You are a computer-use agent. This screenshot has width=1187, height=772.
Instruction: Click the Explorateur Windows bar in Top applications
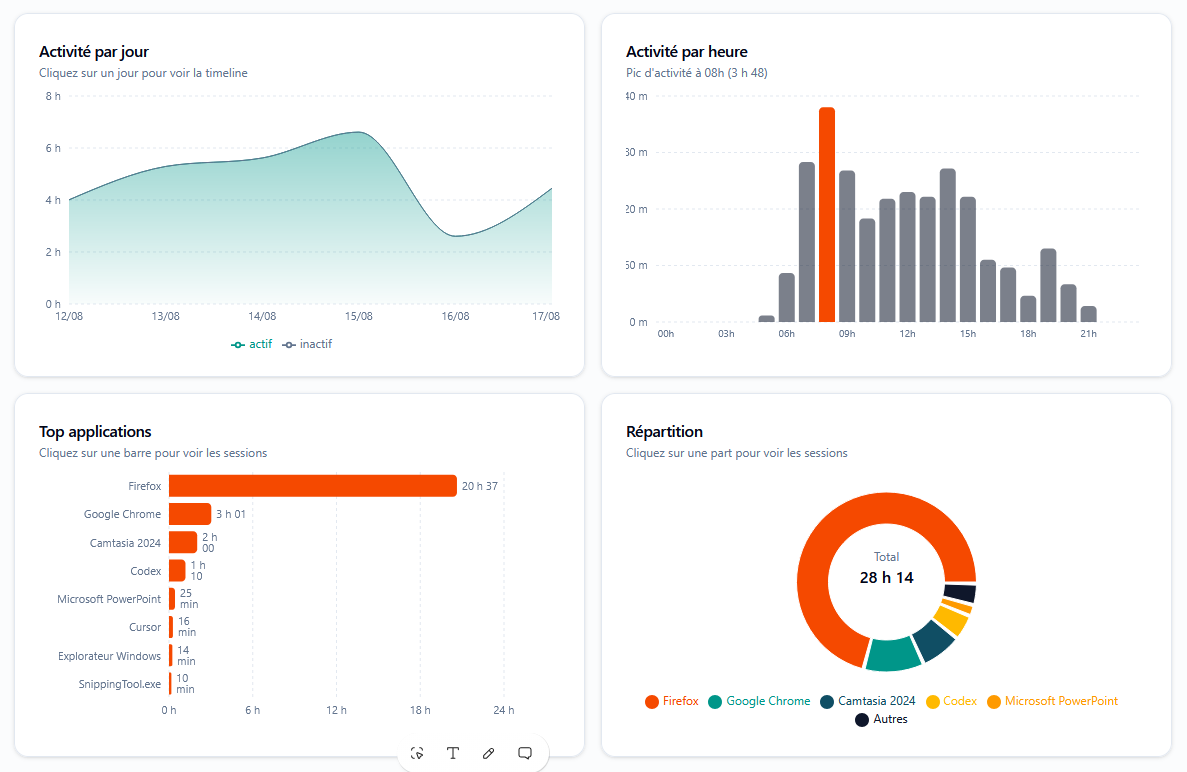tap(170, 655)
